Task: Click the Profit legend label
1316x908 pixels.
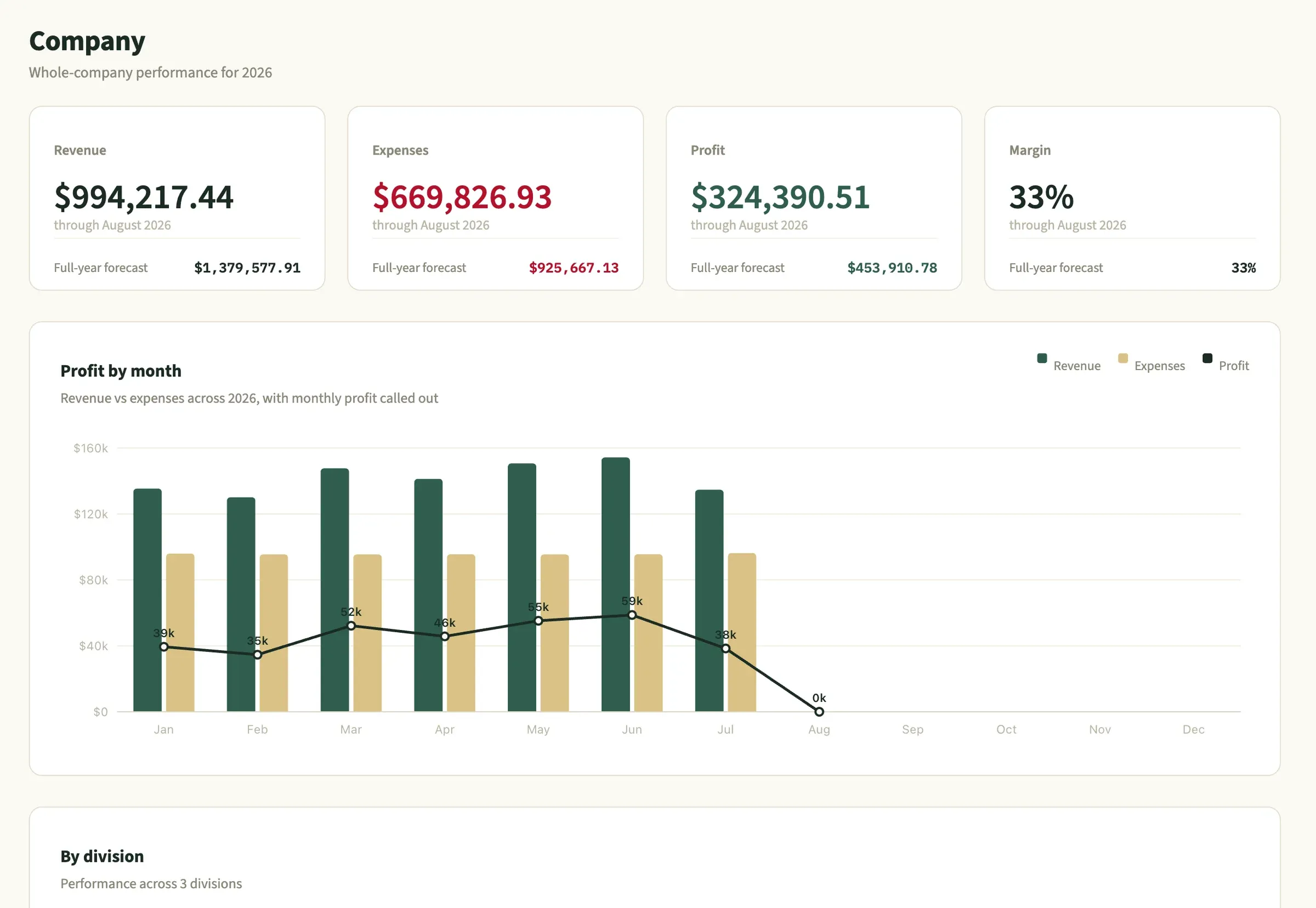Action: (x=1233, y=366)
